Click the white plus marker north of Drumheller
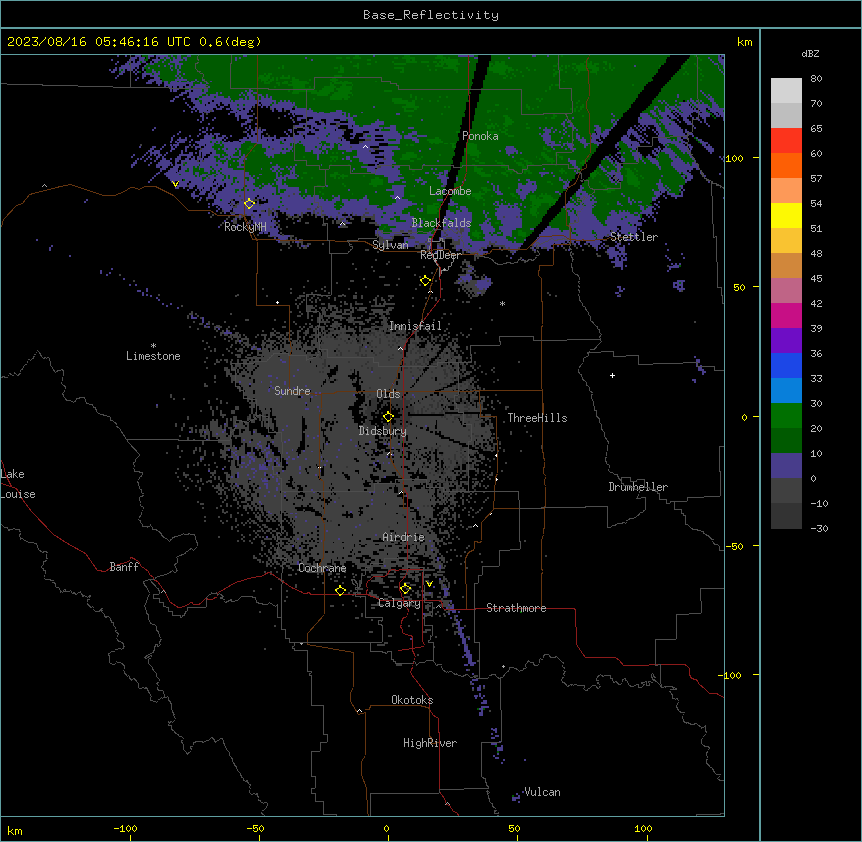The width and height of the screenshot is (862, 842). point(612,375)
